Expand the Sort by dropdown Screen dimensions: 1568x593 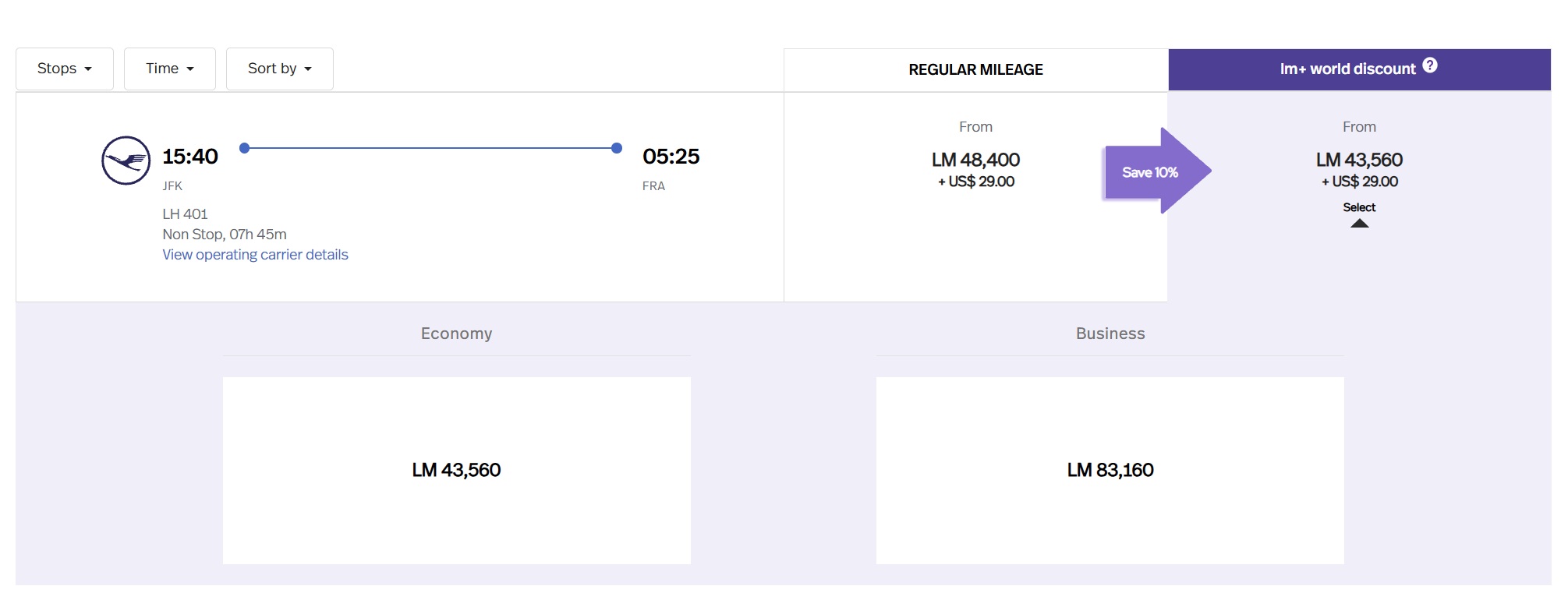280,69
